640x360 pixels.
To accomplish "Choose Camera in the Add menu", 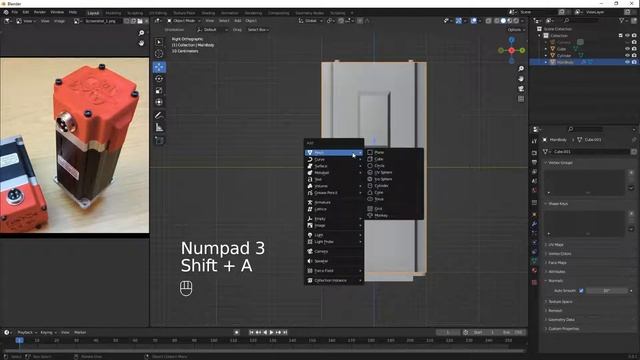I will [334, 251].
